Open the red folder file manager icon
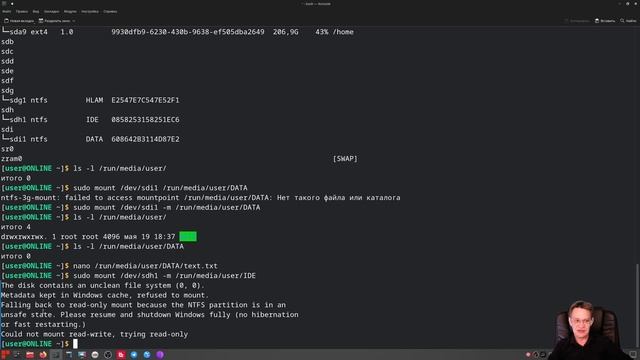Viewport: 640px width, 360px height. 30,355
